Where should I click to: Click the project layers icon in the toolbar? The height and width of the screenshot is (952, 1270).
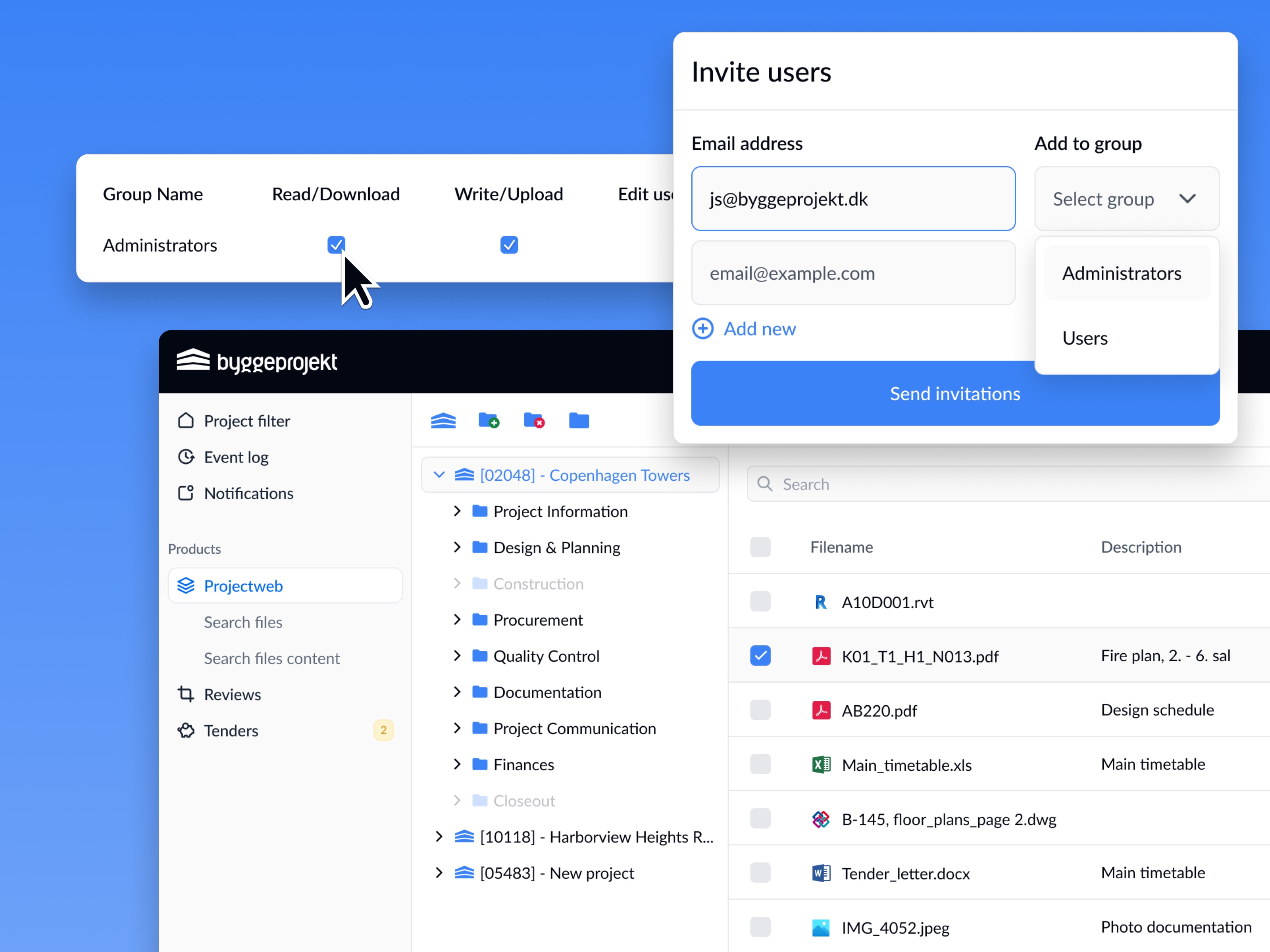pyautogui.click(x=443, y=420)
